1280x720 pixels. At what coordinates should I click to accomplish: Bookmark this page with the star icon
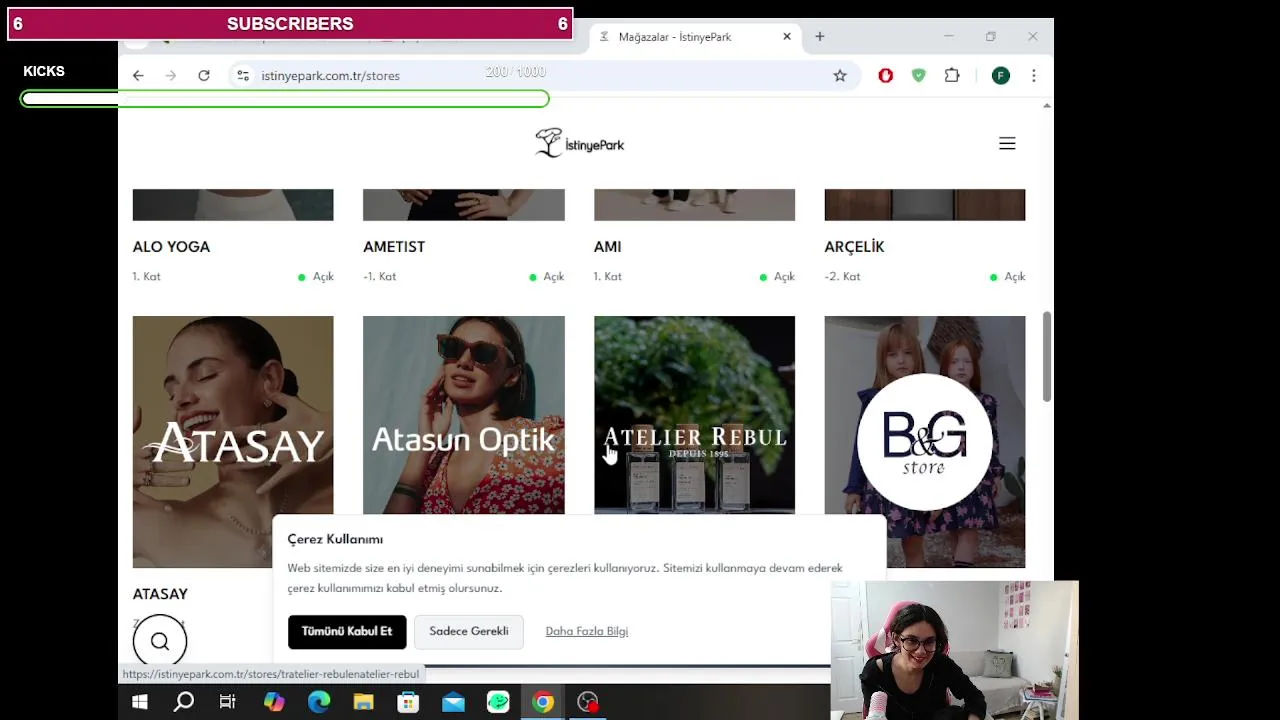point(840,75)
